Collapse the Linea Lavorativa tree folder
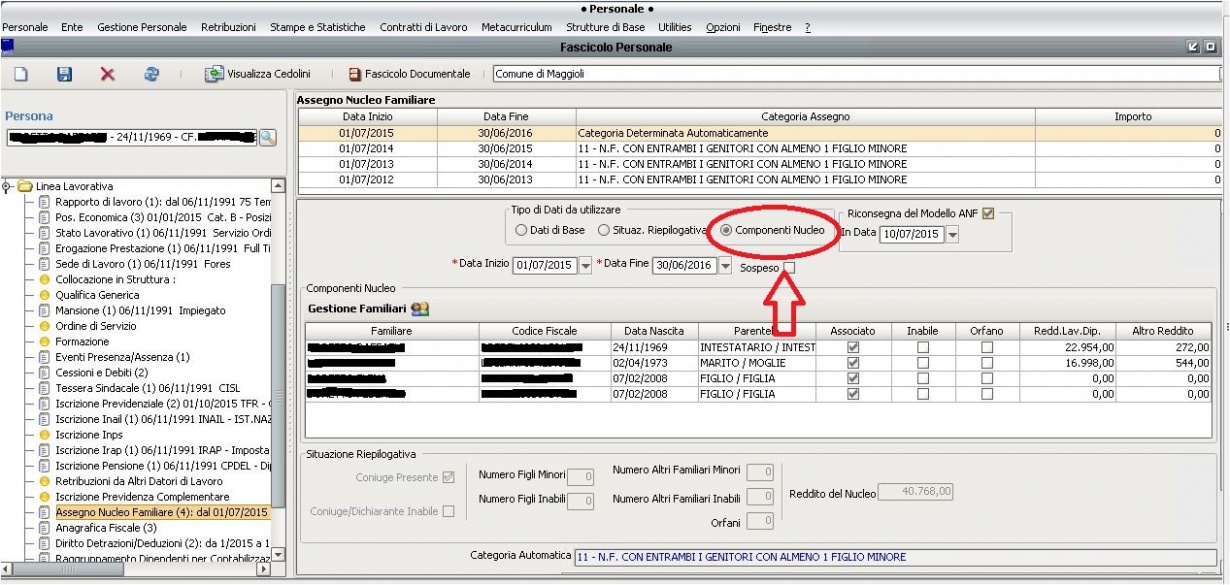The height and width of the screenshot is (585, 1230). pos(9,186)
